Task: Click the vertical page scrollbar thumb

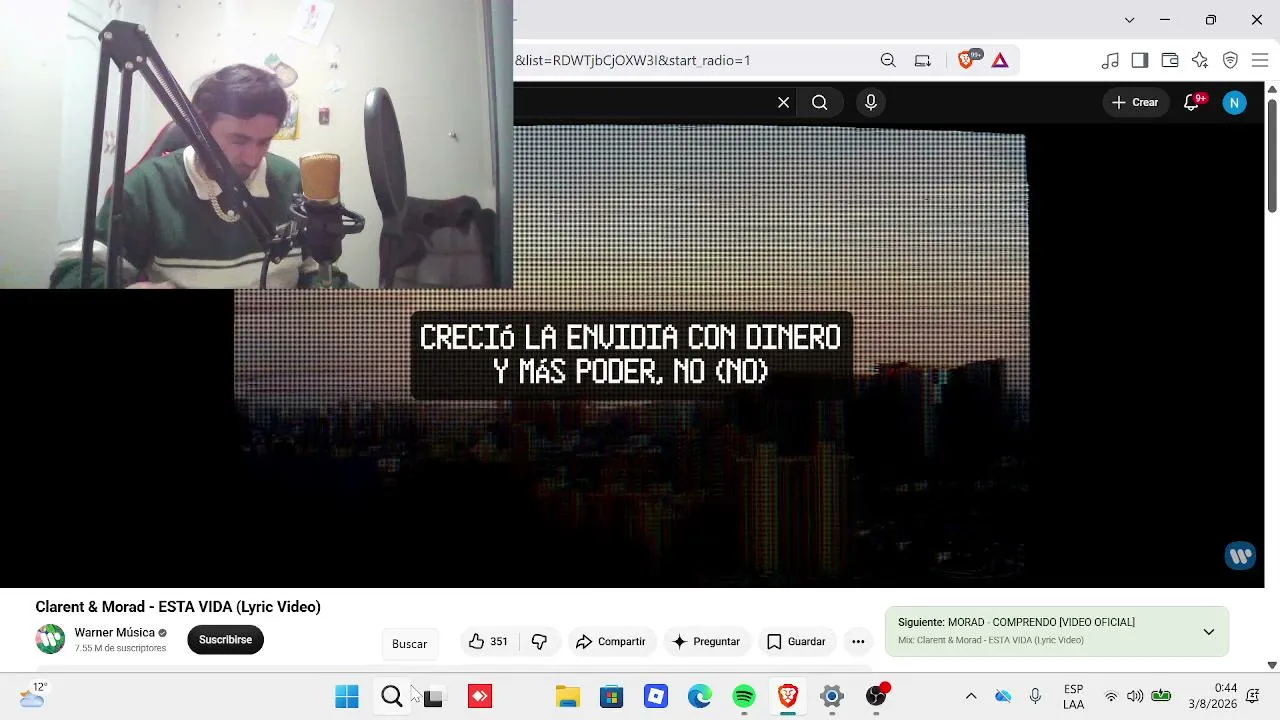Action: point(1272,154)
